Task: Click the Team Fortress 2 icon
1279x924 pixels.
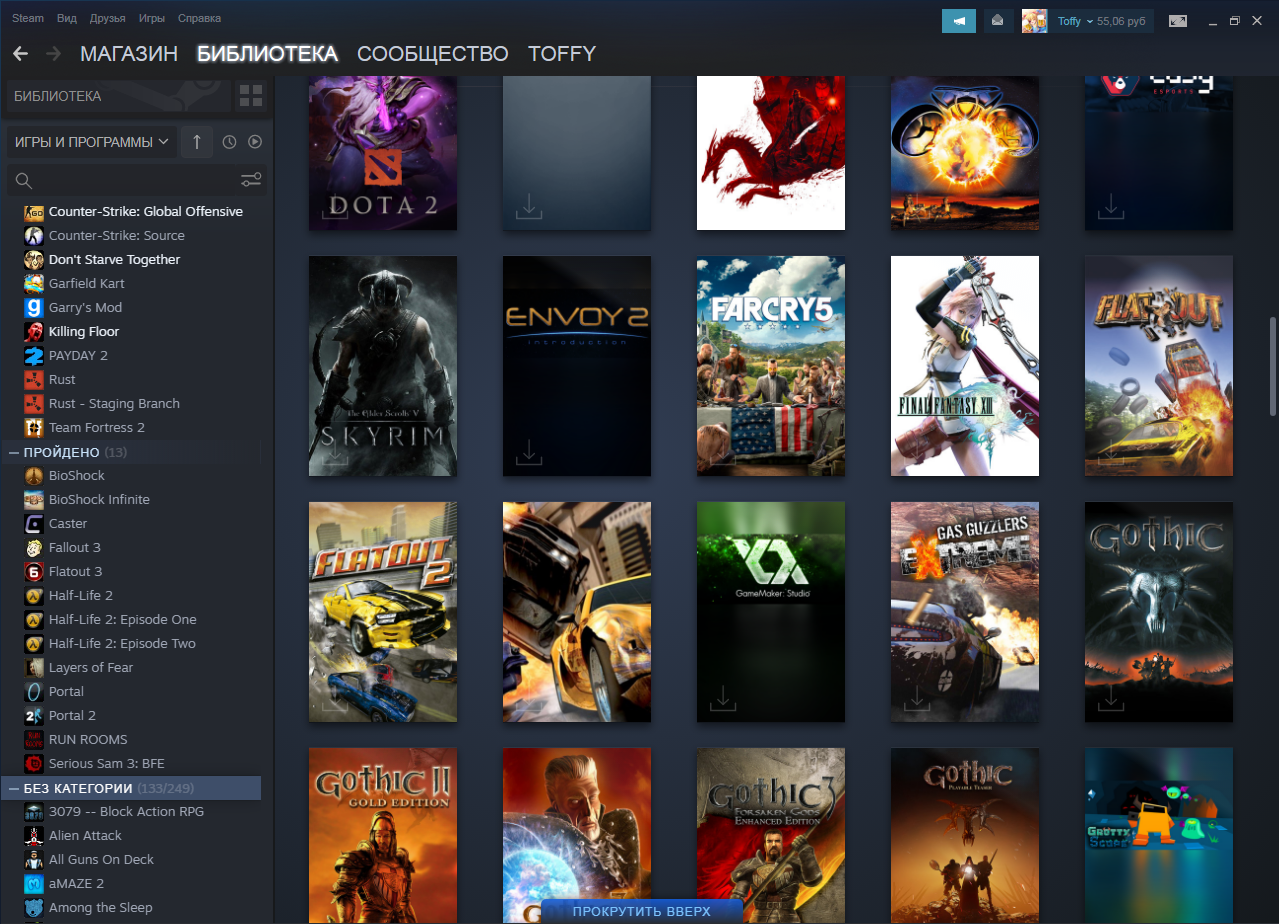Action: (x=34, y=428)
